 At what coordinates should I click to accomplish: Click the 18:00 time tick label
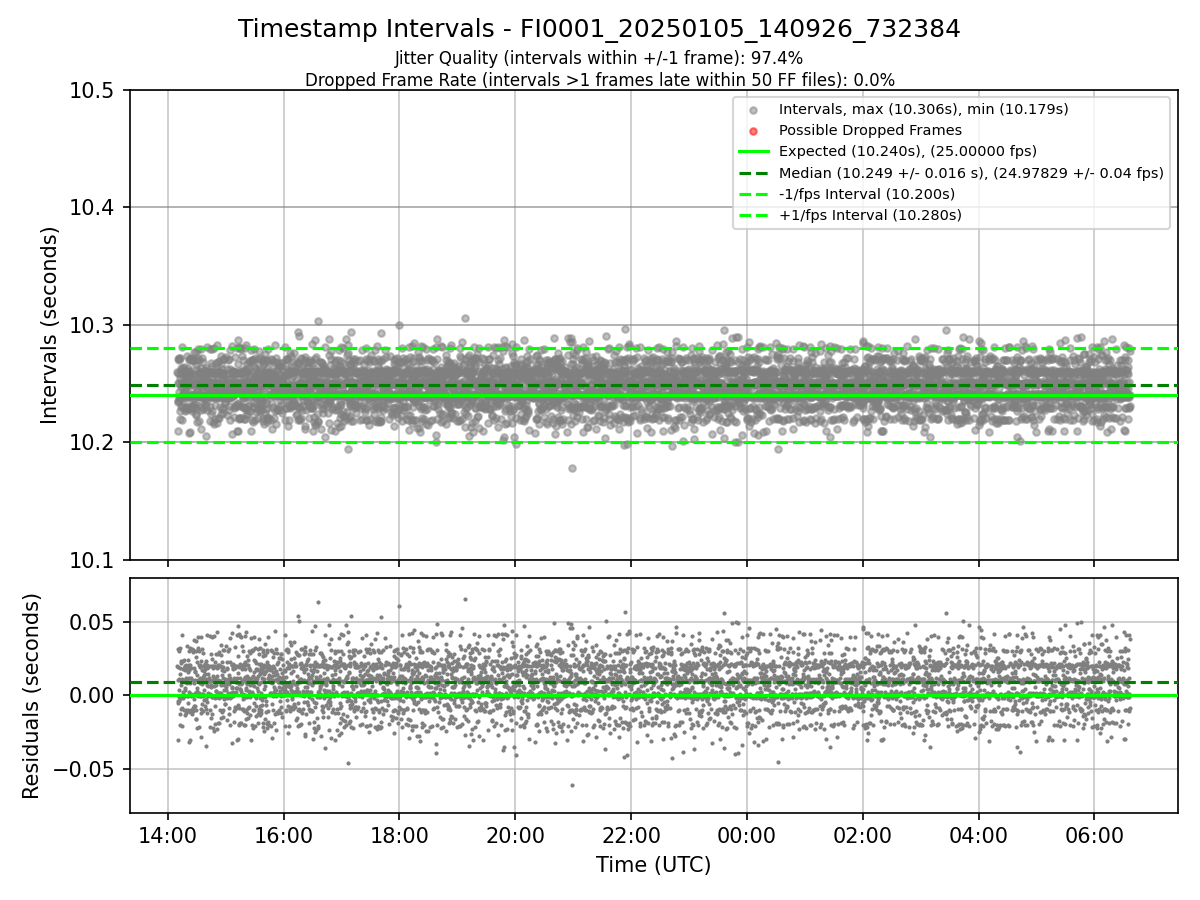point(399,834)
